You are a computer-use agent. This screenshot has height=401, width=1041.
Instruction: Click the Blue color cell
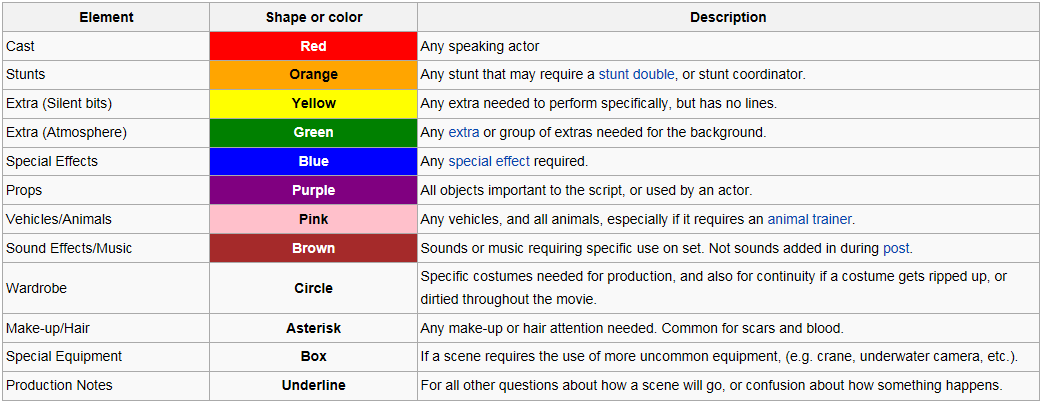point(313,162)
